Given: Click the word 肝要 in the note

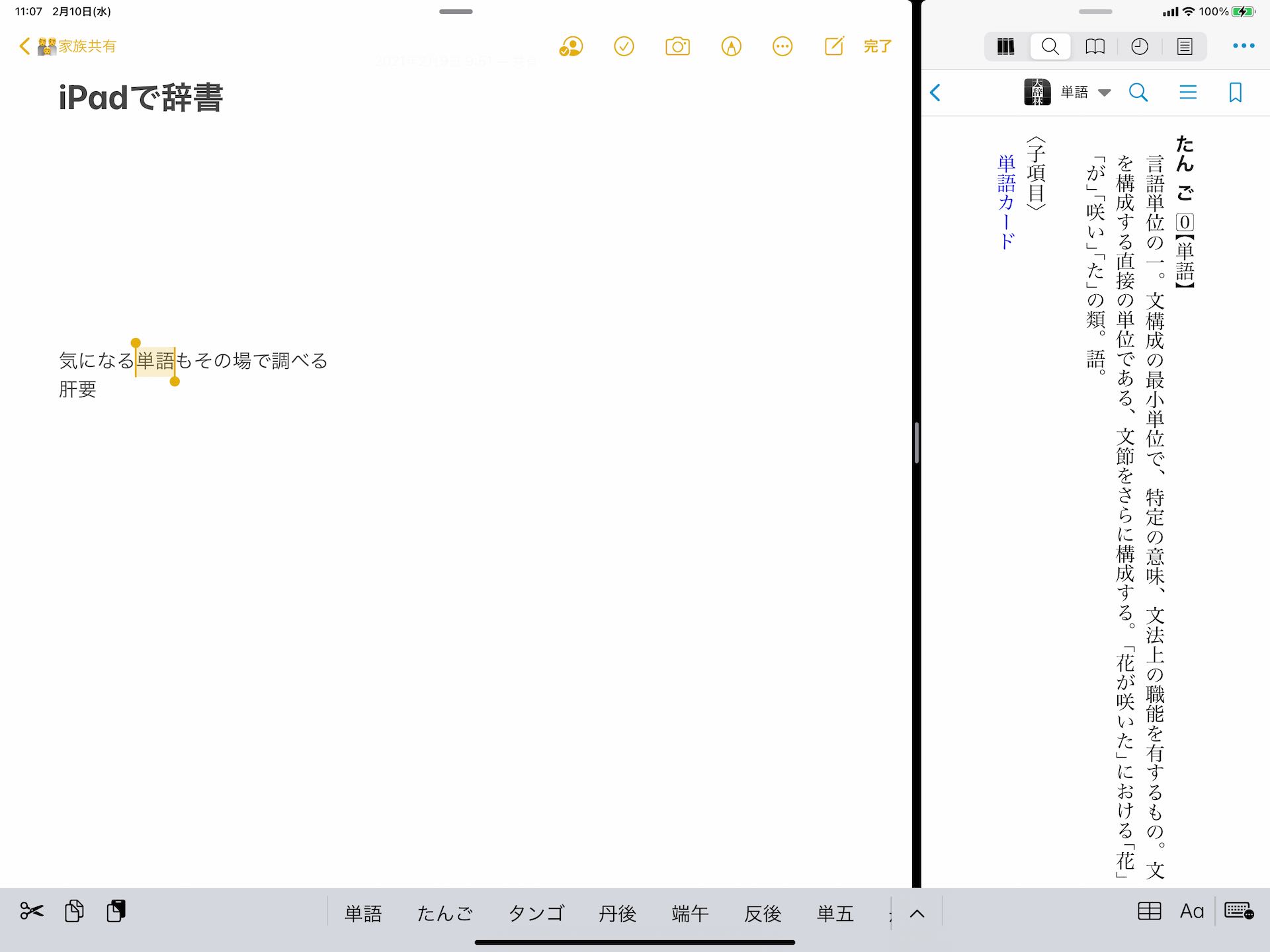Looking at the screenshot, I should click(77, 389).
